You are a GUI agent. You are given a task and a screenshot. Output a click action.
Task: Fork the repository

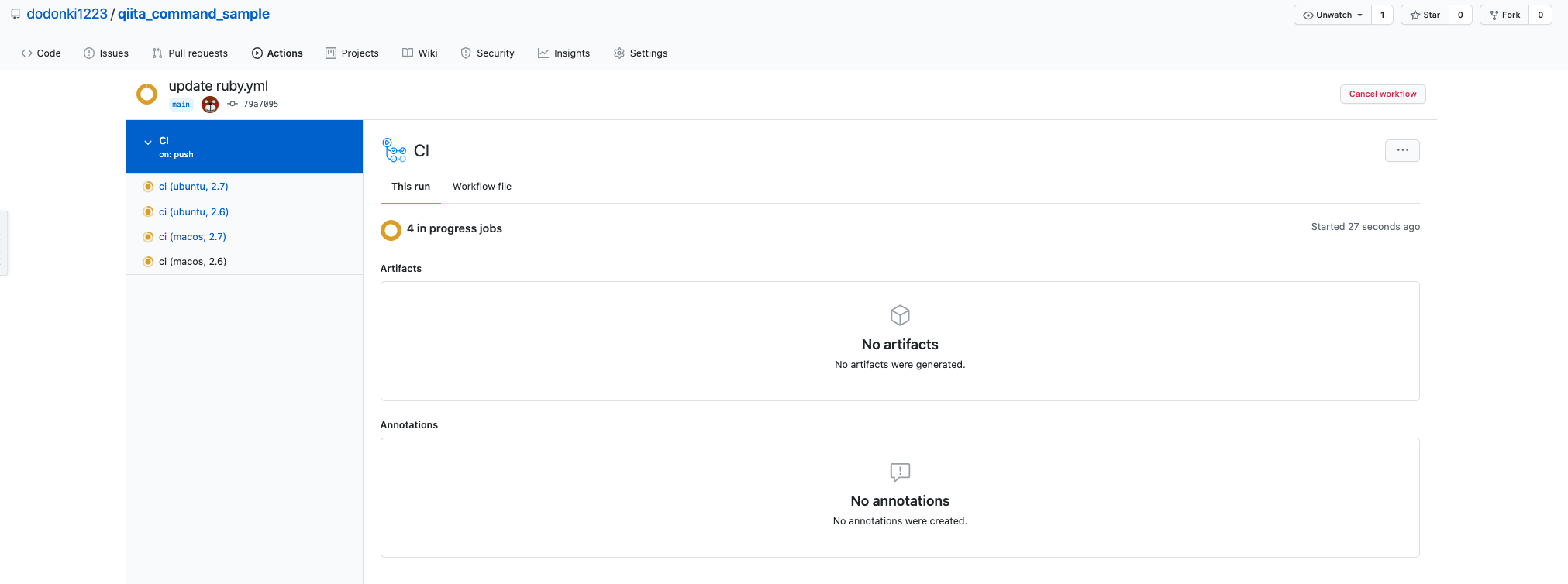[x=1504, y=15]
